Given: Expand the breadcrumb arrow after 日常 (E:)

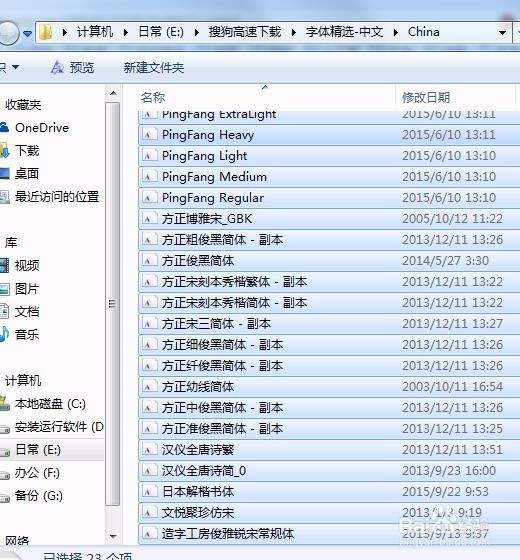Looking at the screenshot, I should point(197,32).
